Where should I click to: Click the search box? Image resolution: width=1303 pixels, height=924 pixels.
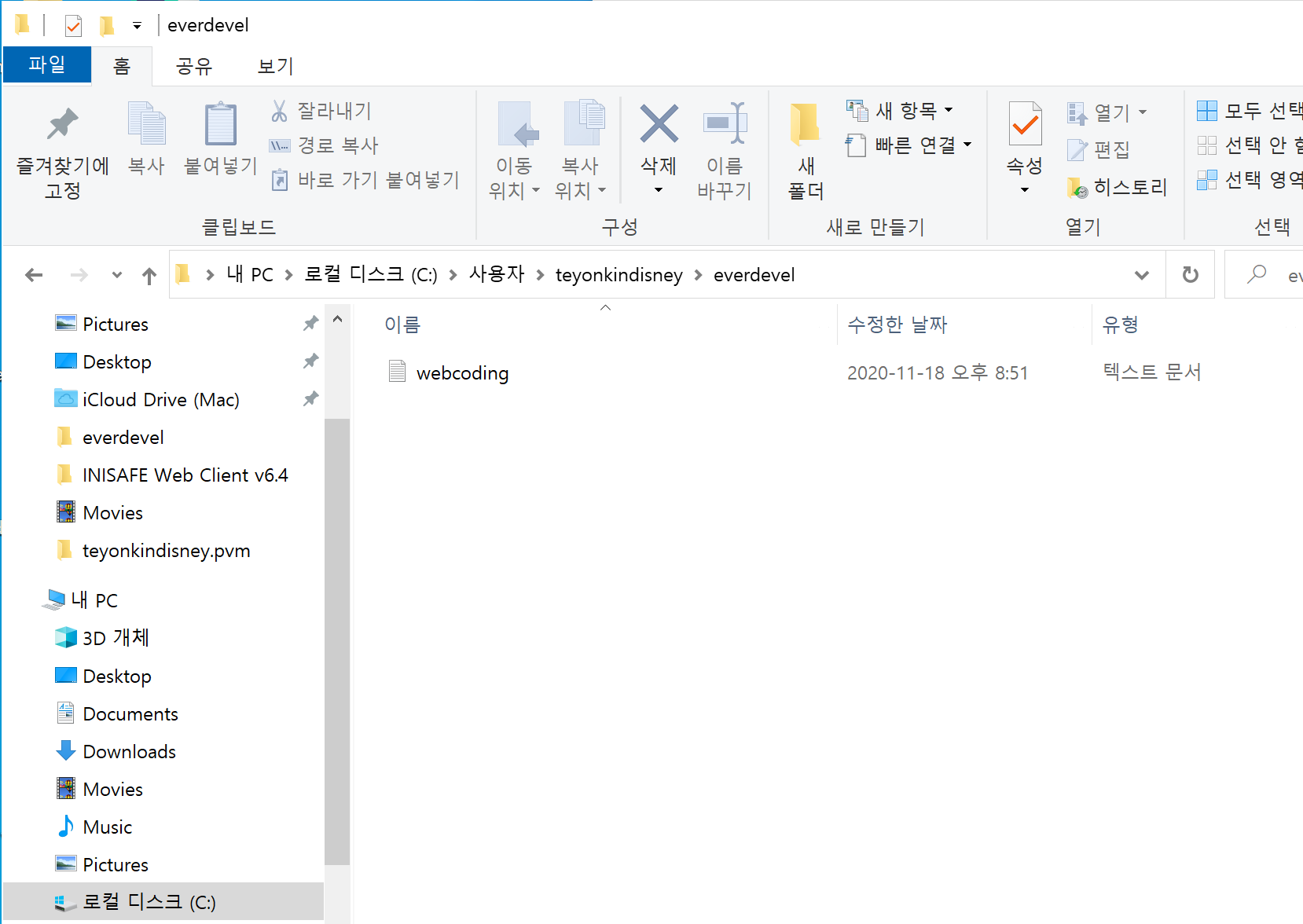(x=1264, y=275)
